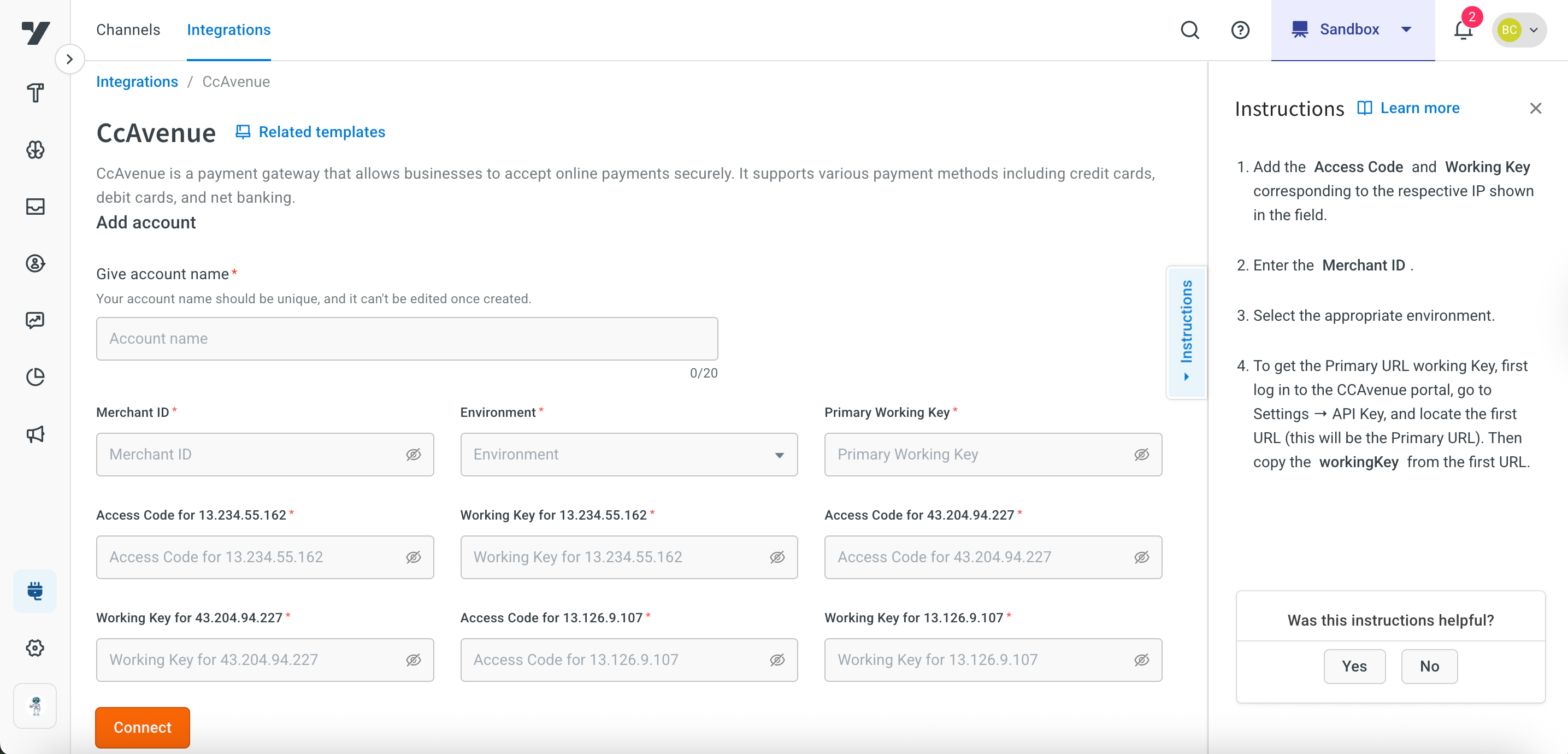Focus Access Code for 13.126.9.107 input

coord(629,659)
